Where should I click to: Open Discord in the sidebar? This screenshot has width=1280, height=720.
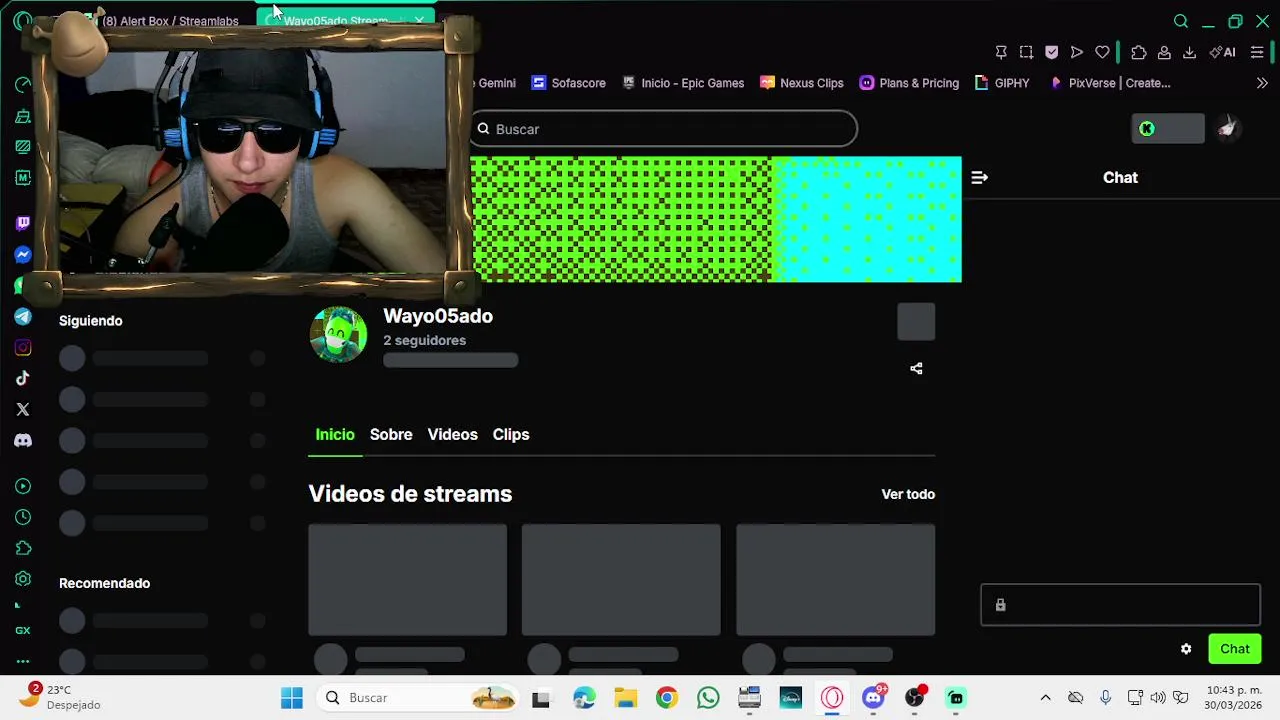point(23,440)
